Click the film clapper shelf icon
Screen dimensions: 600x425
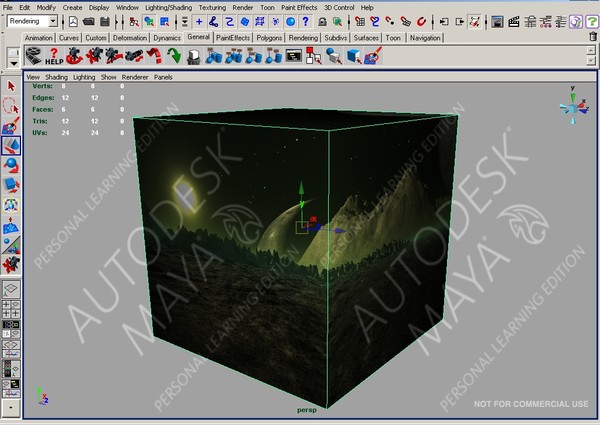pos(34,56)
